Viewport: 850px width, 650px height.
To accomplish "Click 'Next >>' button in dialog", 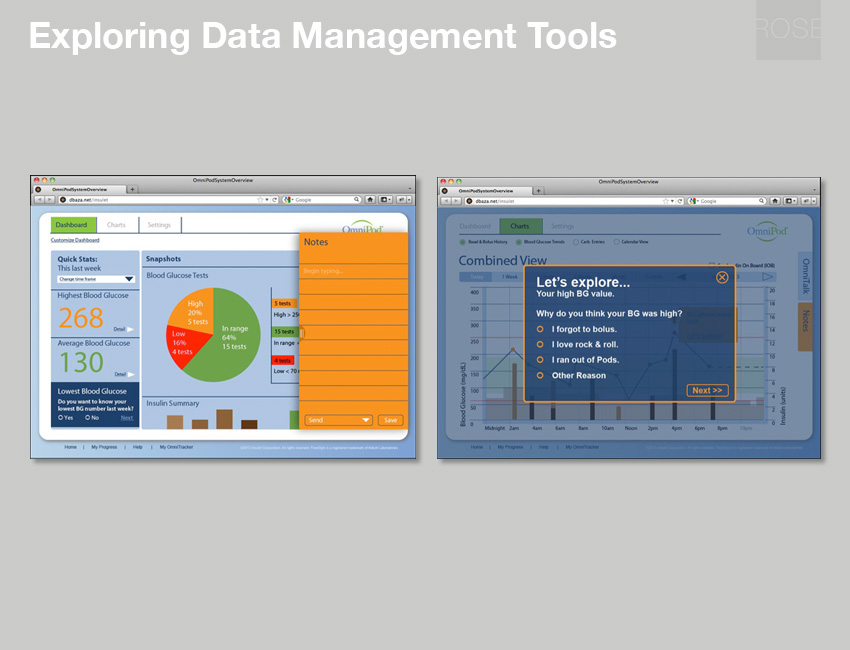I will pyautogui.click(x=707, y=390).
